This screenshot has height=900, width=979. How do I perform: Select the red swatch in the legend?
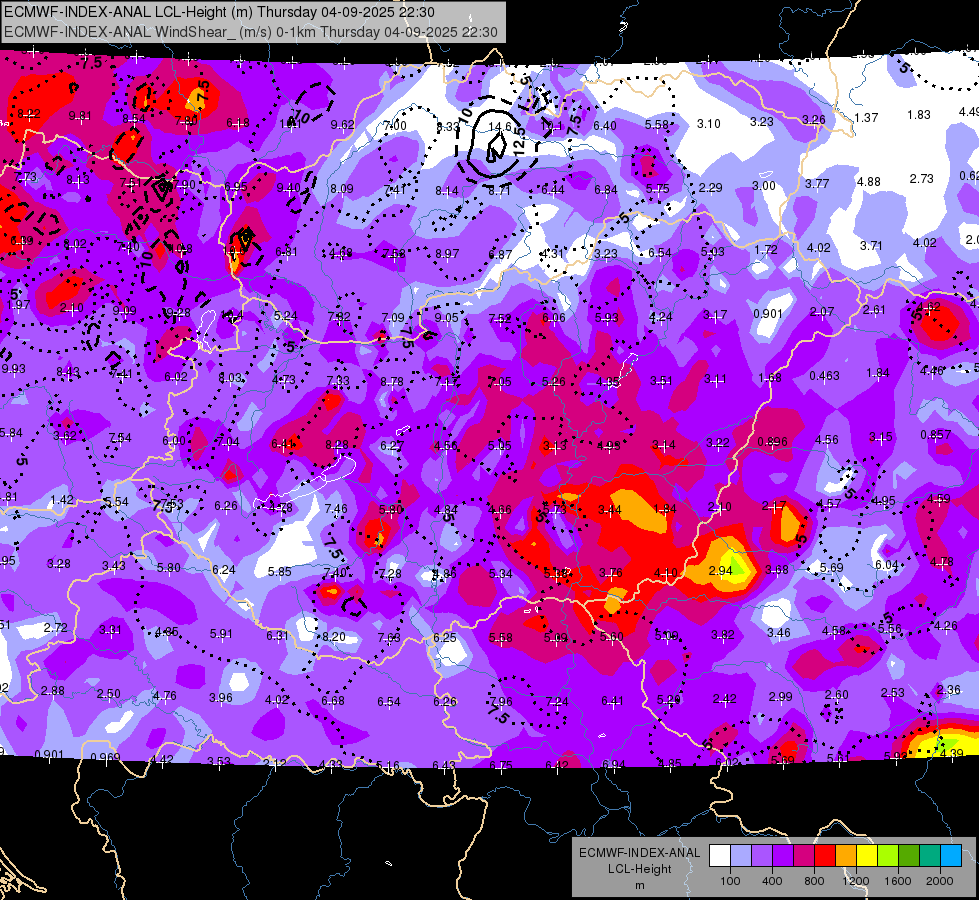825,856
